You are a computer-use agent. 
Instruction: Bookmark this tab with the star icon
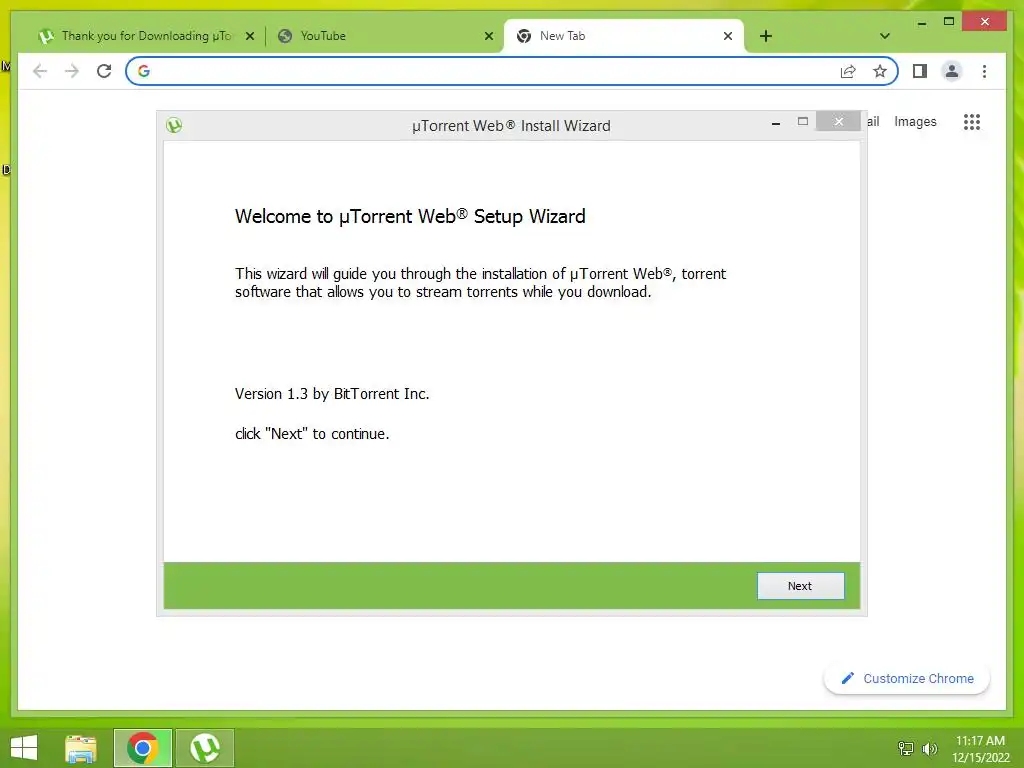[x=880, y=71]
